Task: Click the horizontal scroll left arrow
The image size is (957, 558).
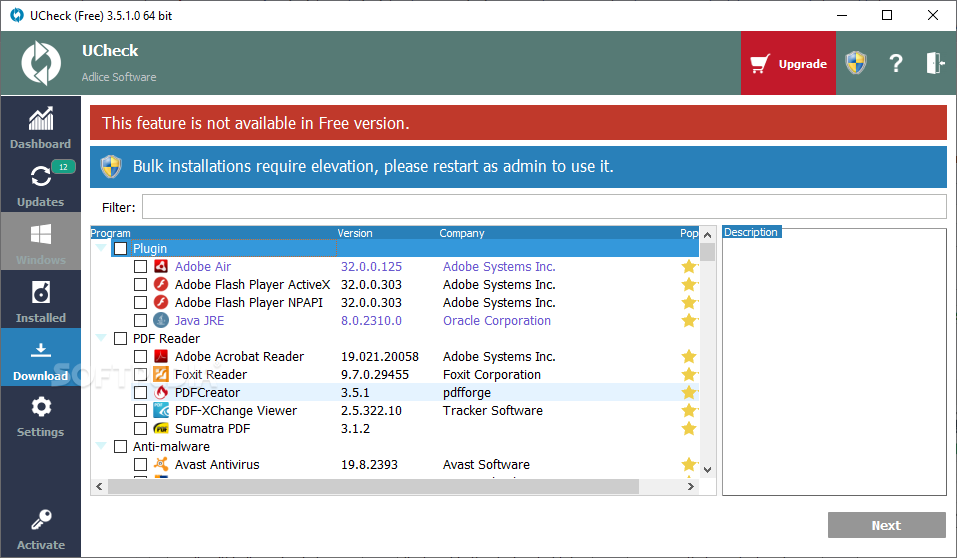Action: (x=99, y=487)
